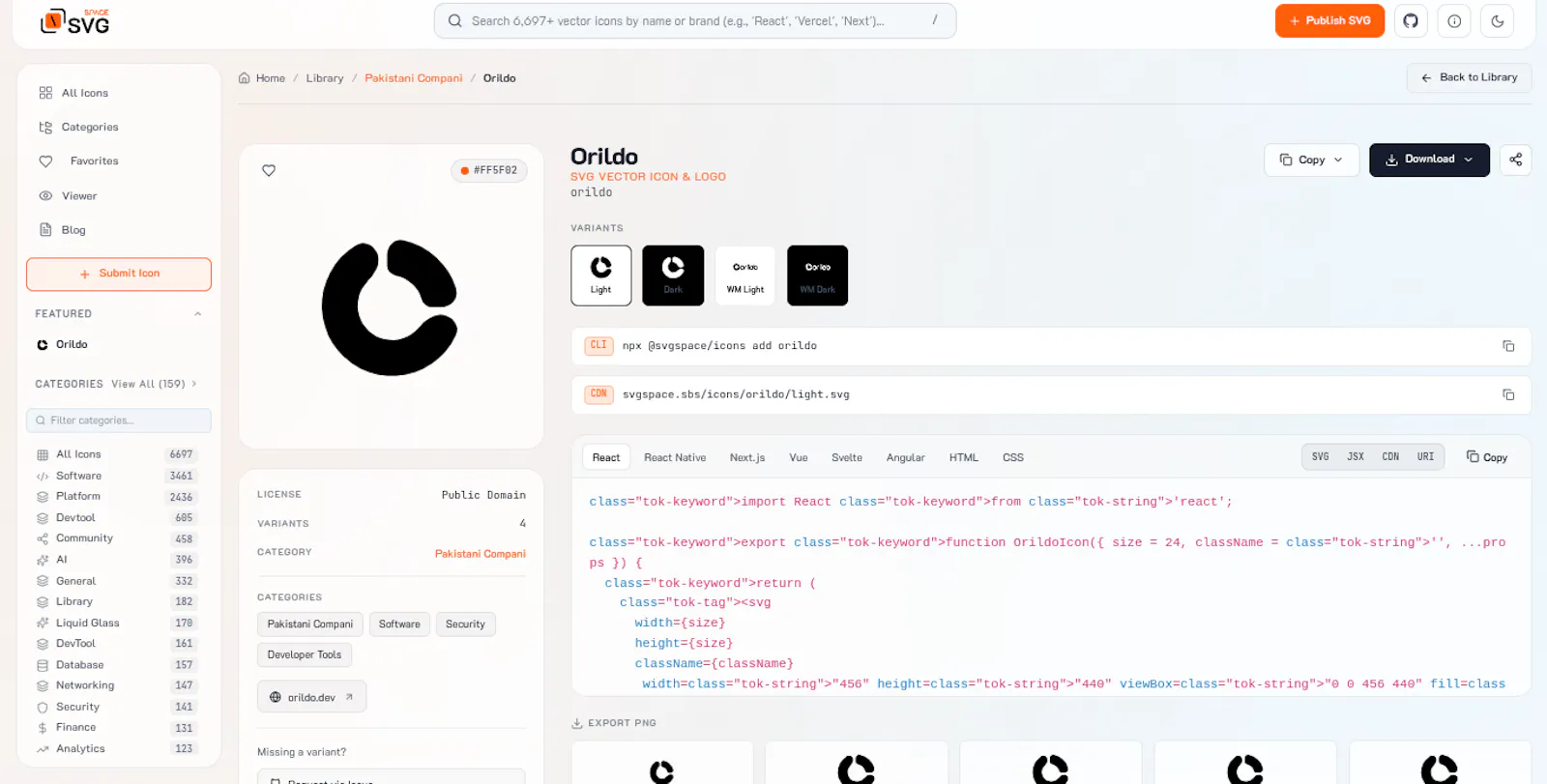Click the info circle icon in header
The image size is (1547, 784).
1454,21
